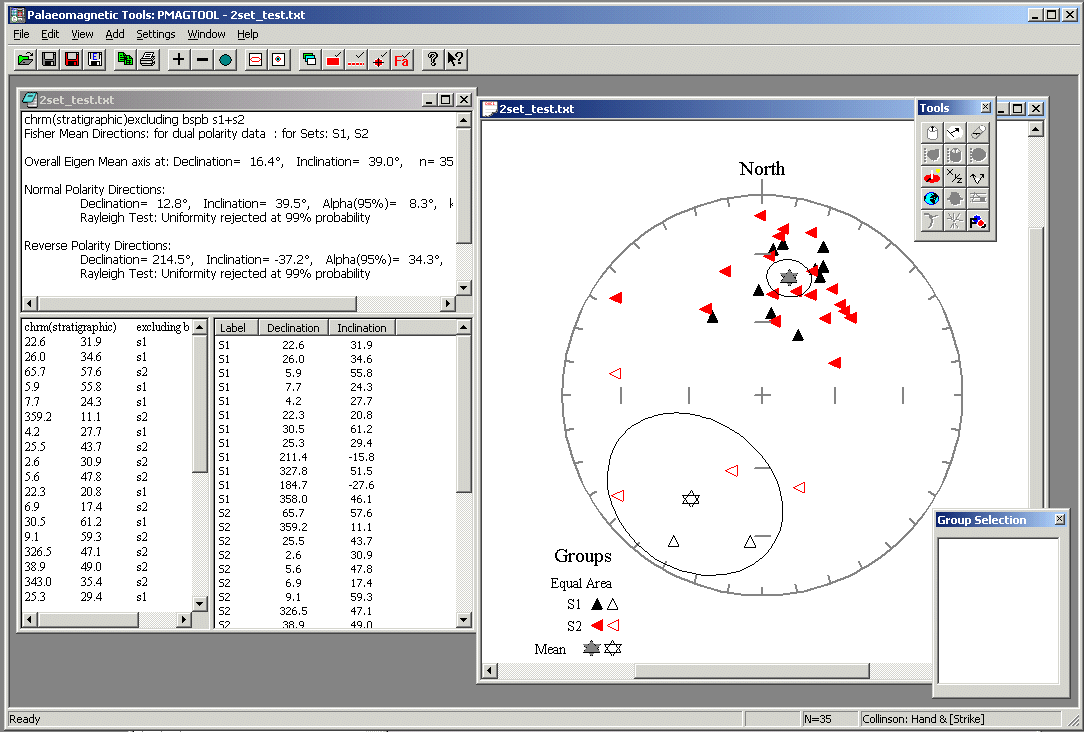The width and height of the screenshot is (1084, 732).
Task: Open the Add menu
Action: pyautogui.click(x=115, y=34)
